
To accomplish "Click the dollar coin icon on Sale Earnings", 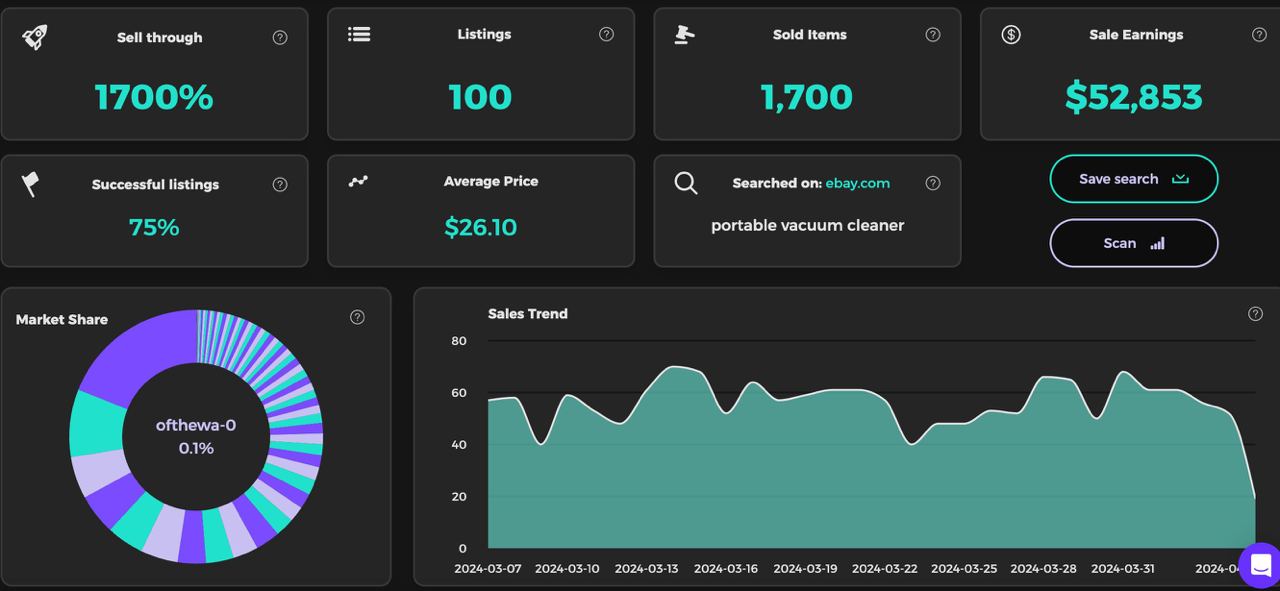I will point(1011,35).
